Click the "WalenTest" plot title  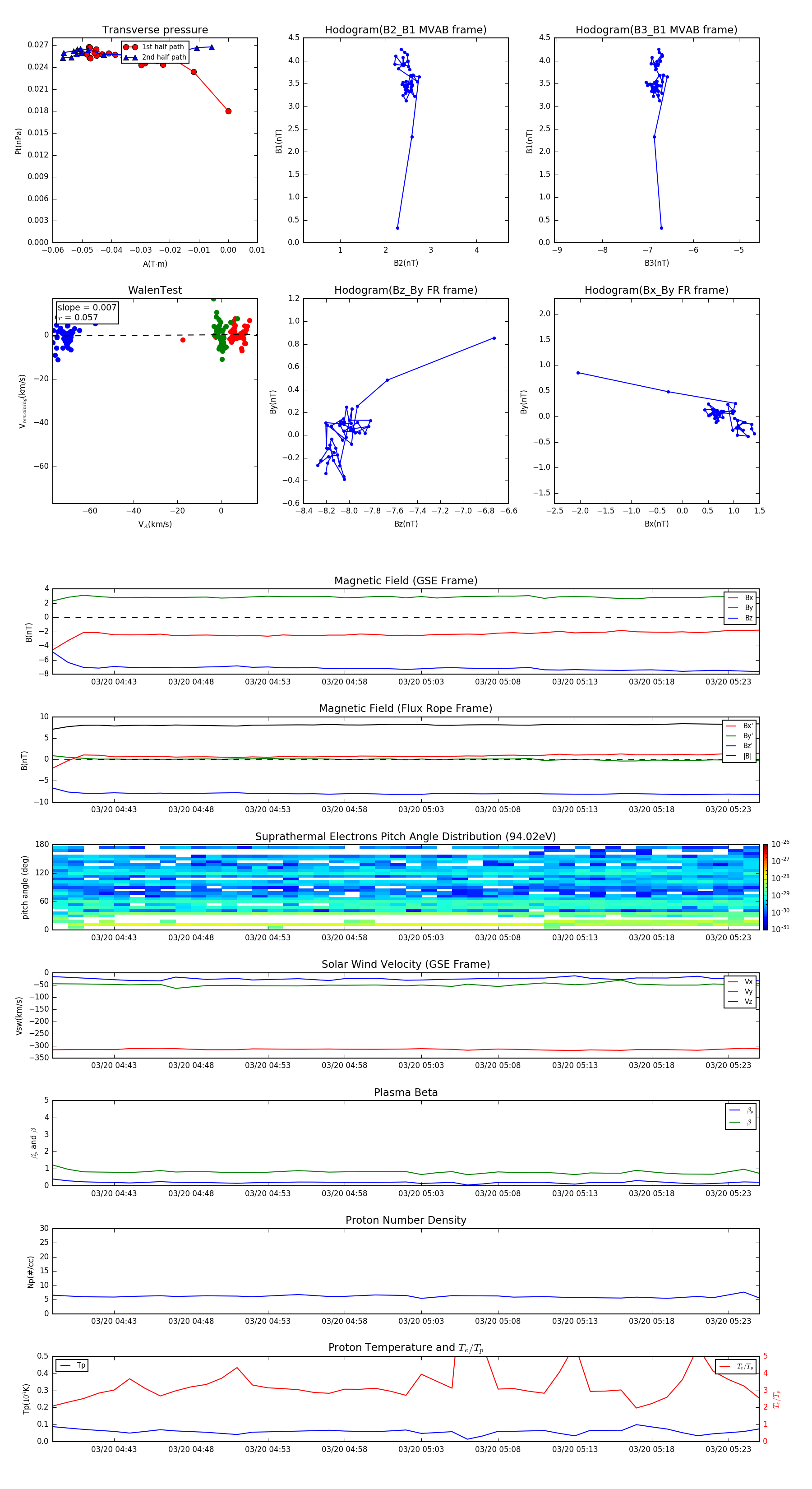[x=155, y=290]
